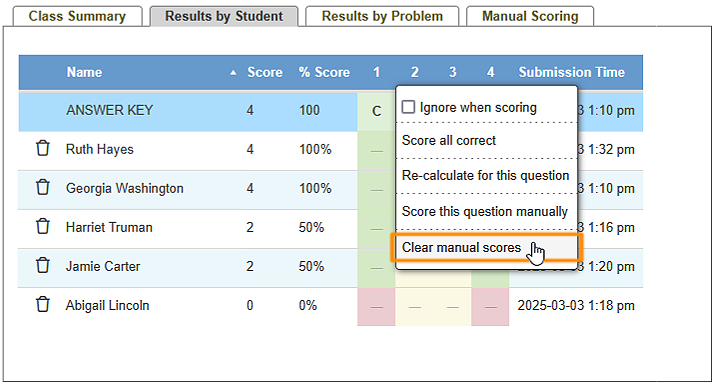717x388 pixels.
Task: Open the Results by Problem tab
Action: click(x=382, y=16)
